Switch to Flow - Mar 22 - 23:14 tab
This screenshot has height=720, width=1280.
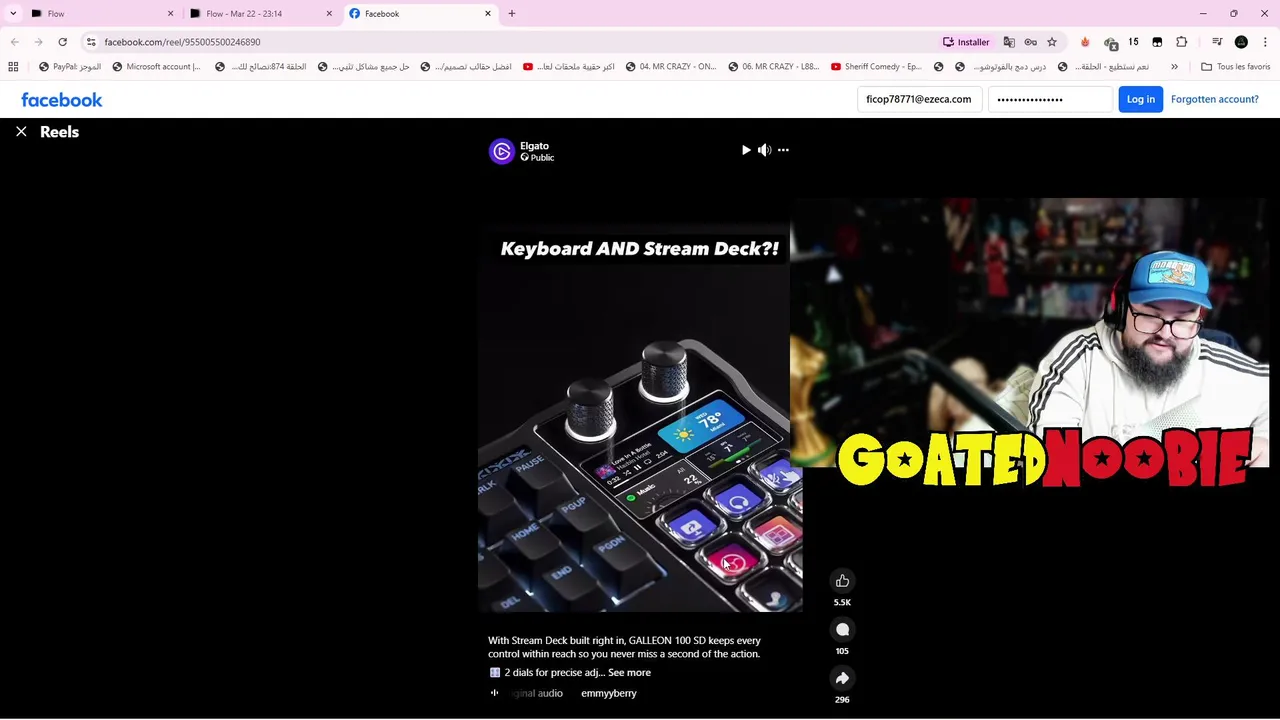click(260, 14)
